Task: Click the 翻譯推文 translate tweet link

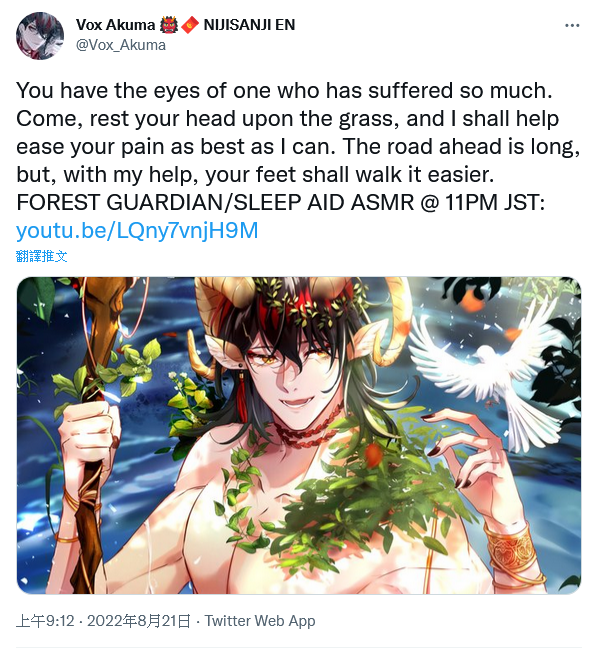Action: click(x=41, y=256)
